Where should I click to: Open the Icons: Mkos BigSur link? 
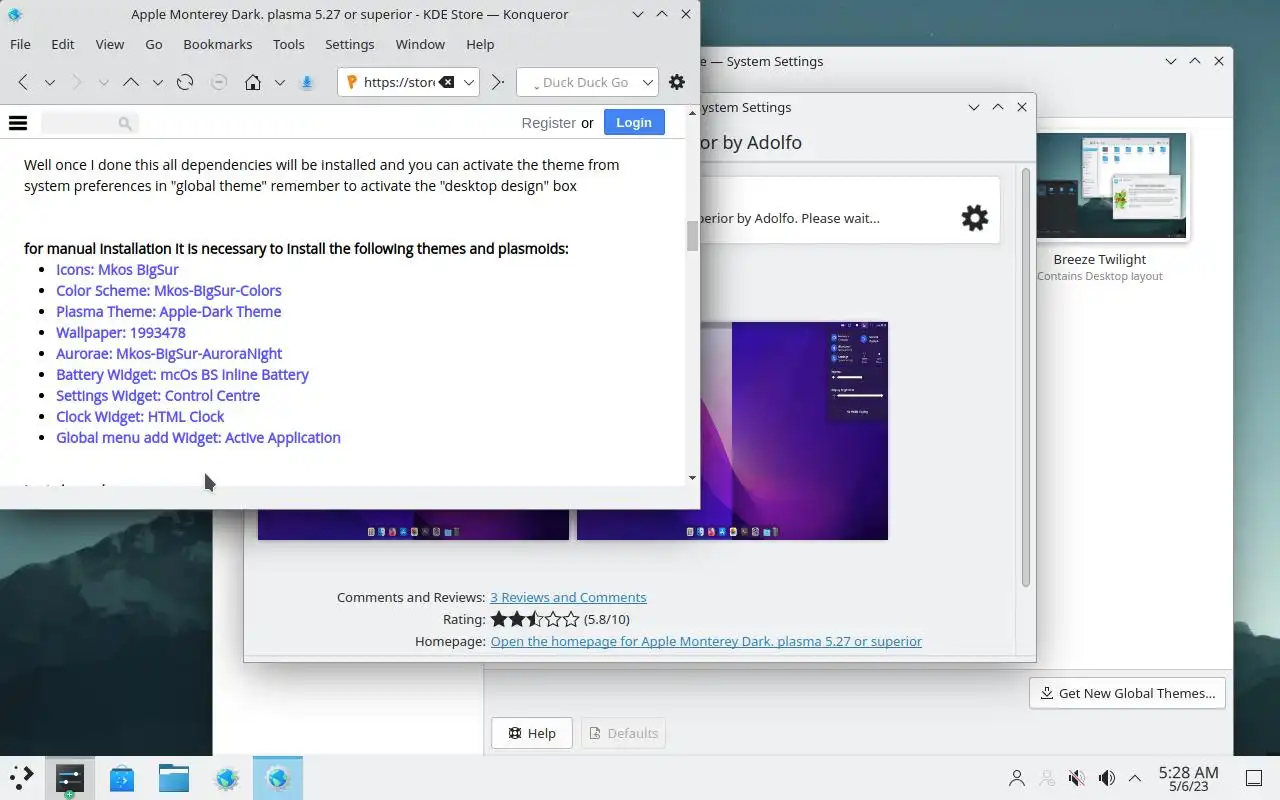click(117, 269)
